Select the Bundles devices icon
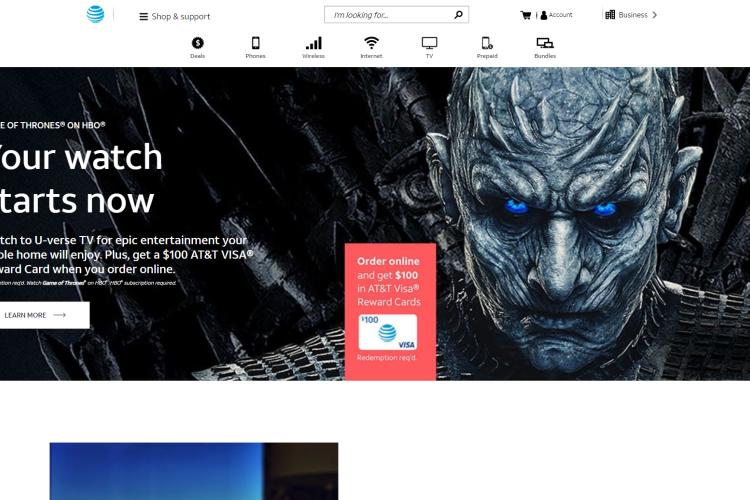Image resolution: width=750 pixels, height=500 pixels. 545,43
